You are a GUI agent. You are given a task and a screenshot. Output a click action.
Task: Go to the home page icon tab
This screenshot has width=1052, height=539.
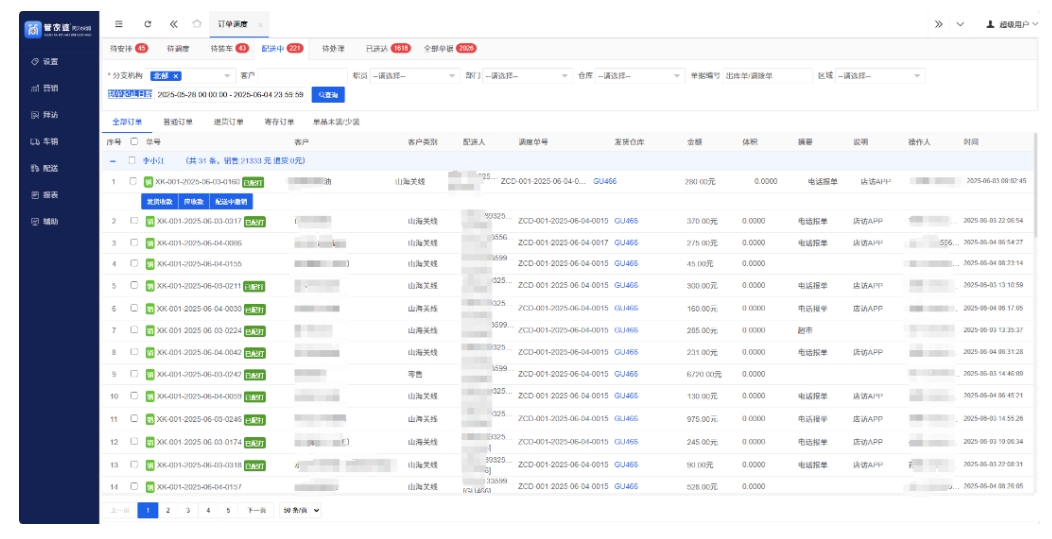[x=197, y=24]
